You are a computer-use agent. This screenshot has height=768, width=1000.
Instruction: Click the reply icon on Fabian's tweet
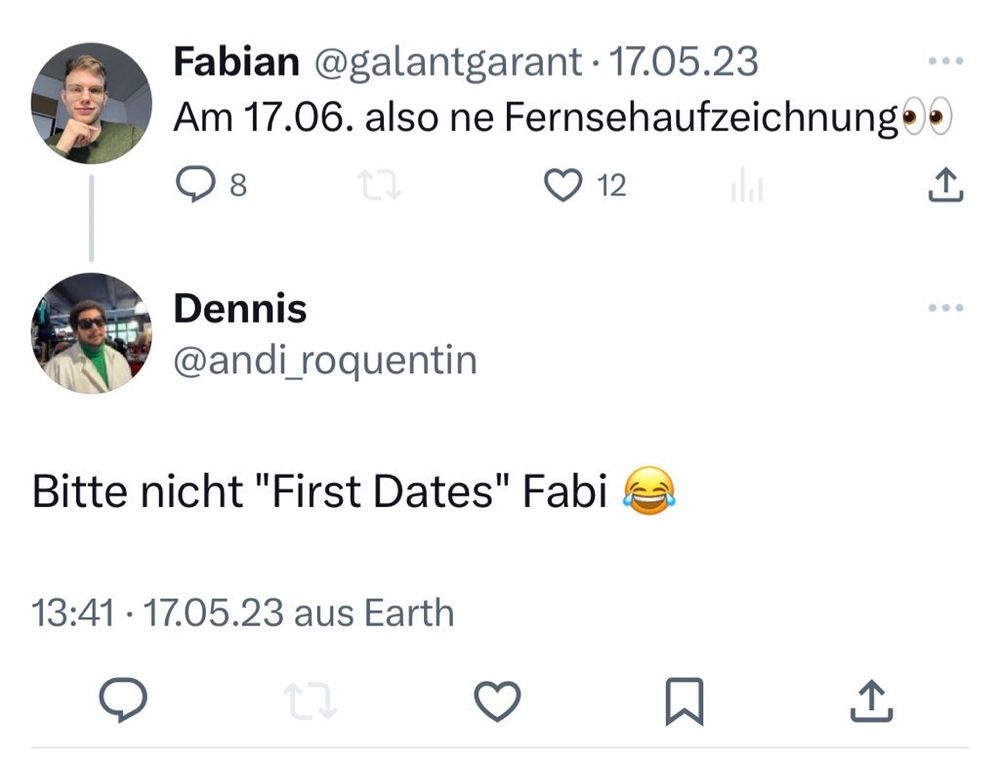pyautogui.click(x=197, y=184)
